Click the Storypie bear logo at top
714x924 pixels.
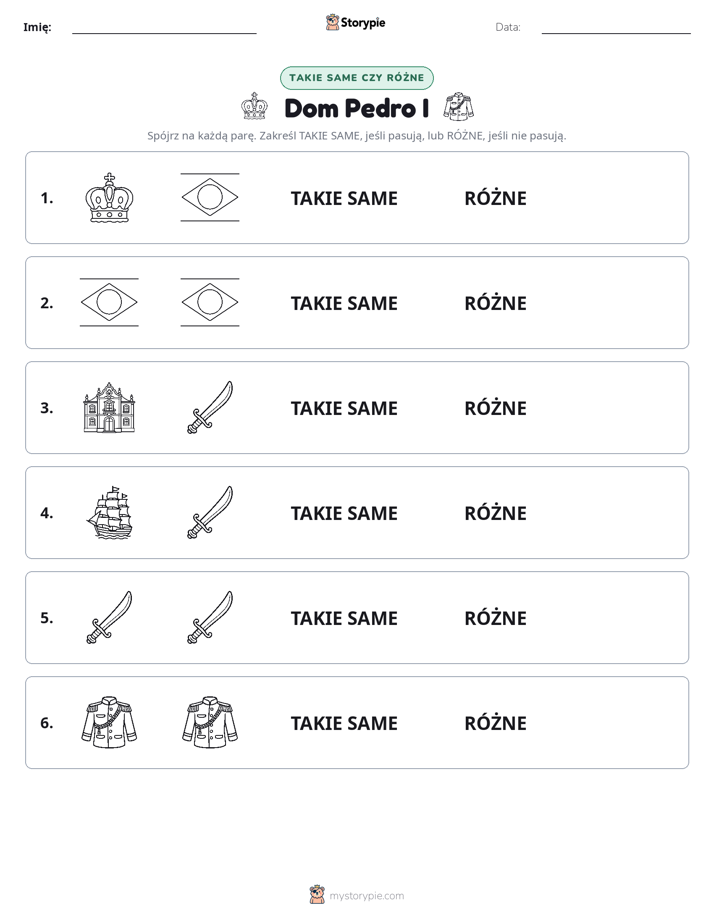pyautogui.click(x=332, y=22)
